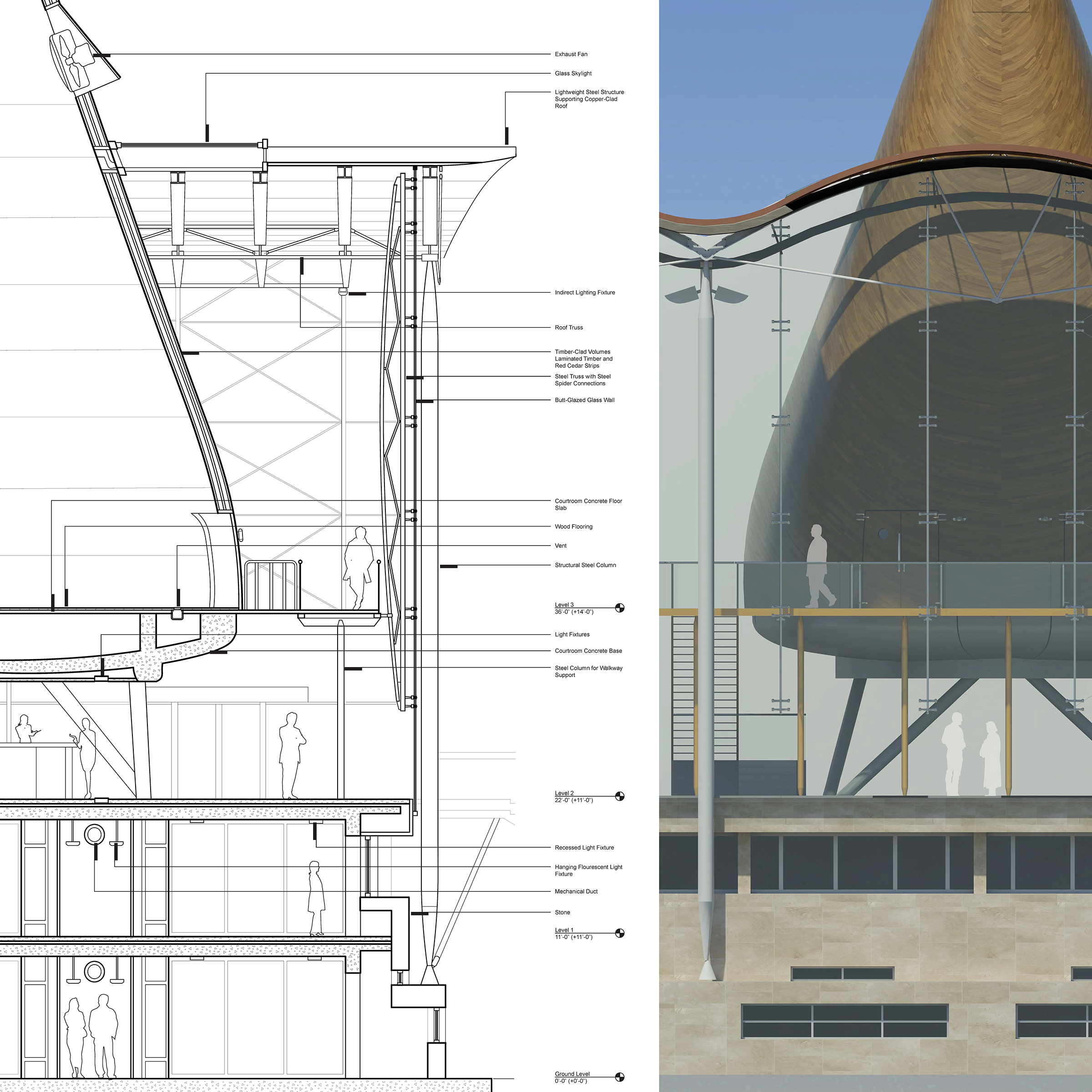Select the Recessed Light Fixture label
This screenshot has height=1092, width=1092.
pyautogui.click(x=584, y=847)
